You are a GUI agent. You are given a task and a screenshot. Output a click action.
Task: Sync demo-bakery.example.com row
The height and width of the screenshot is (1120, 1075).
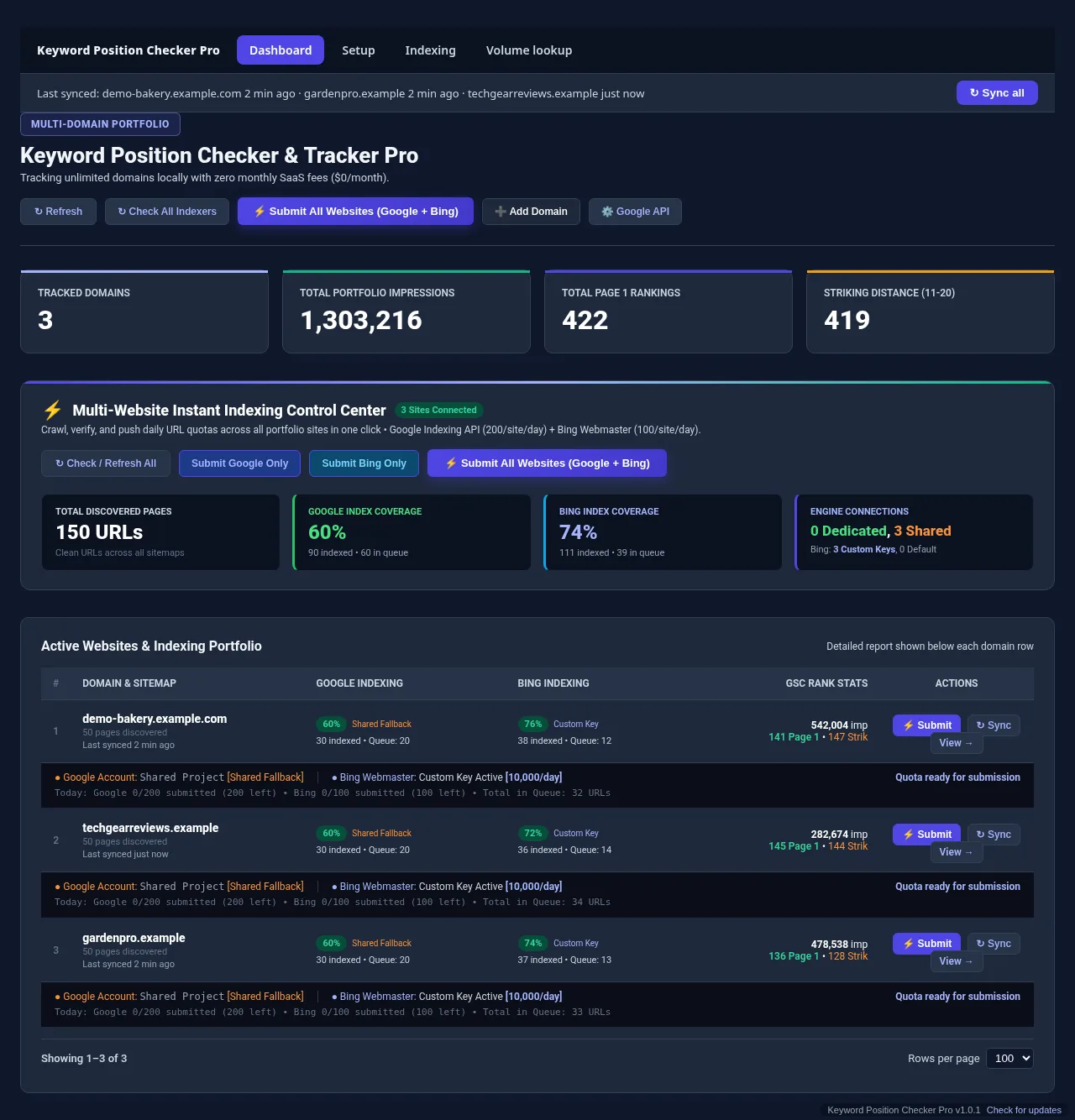coord(994,725)
